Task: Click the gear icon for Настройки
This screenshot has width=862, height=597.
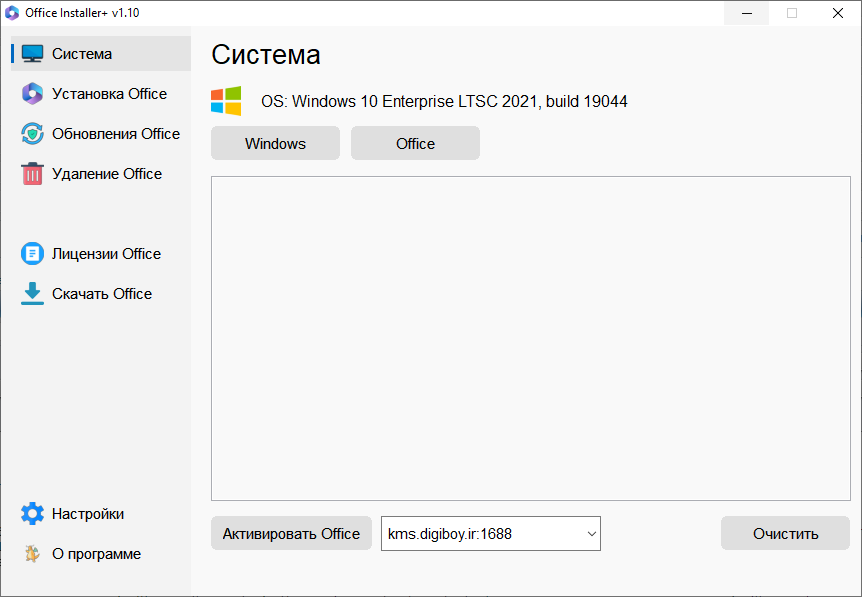Action: pos(33,514)
